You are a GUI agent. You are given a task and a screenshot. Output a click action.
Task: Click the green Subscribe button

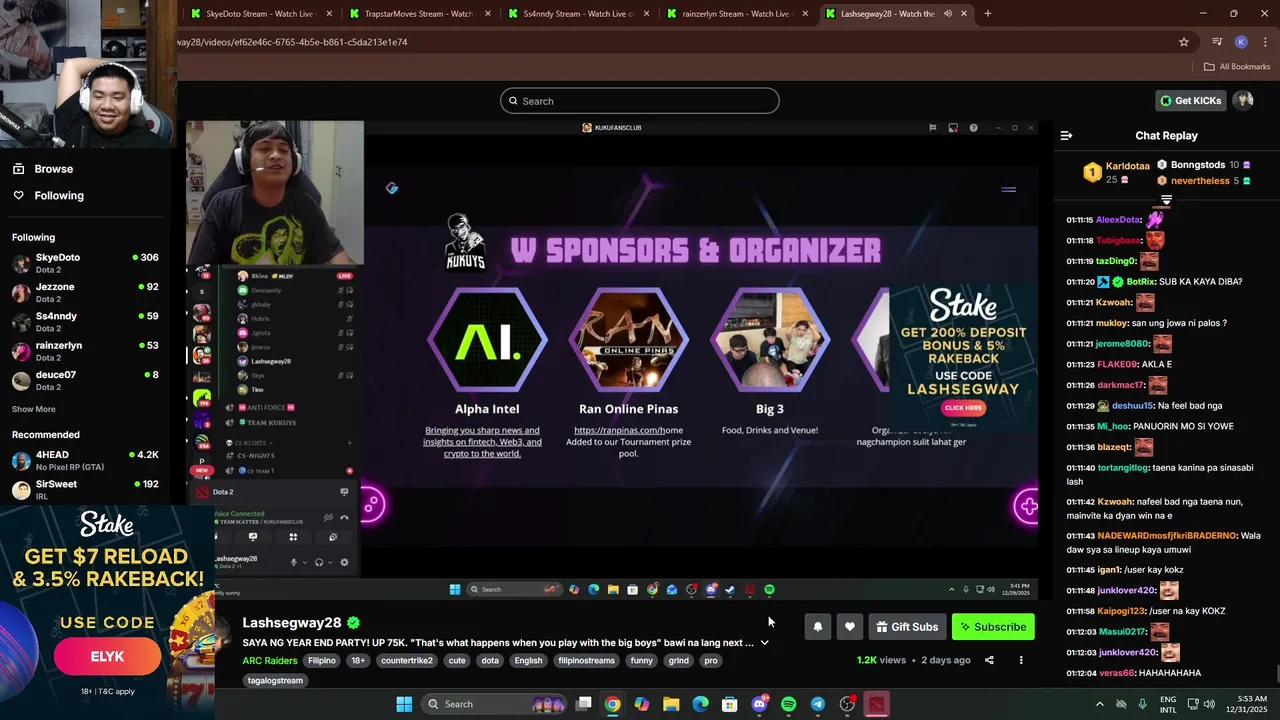(x=993, y=627)
